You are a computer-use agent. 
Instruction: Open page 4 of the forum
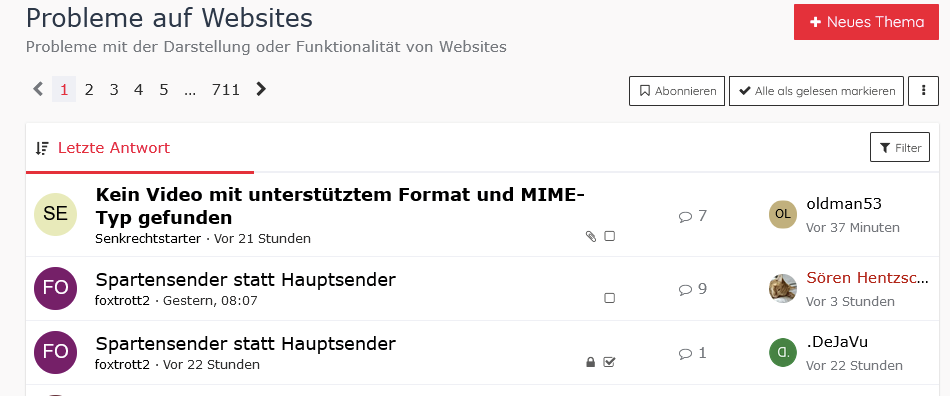point(139,90)
